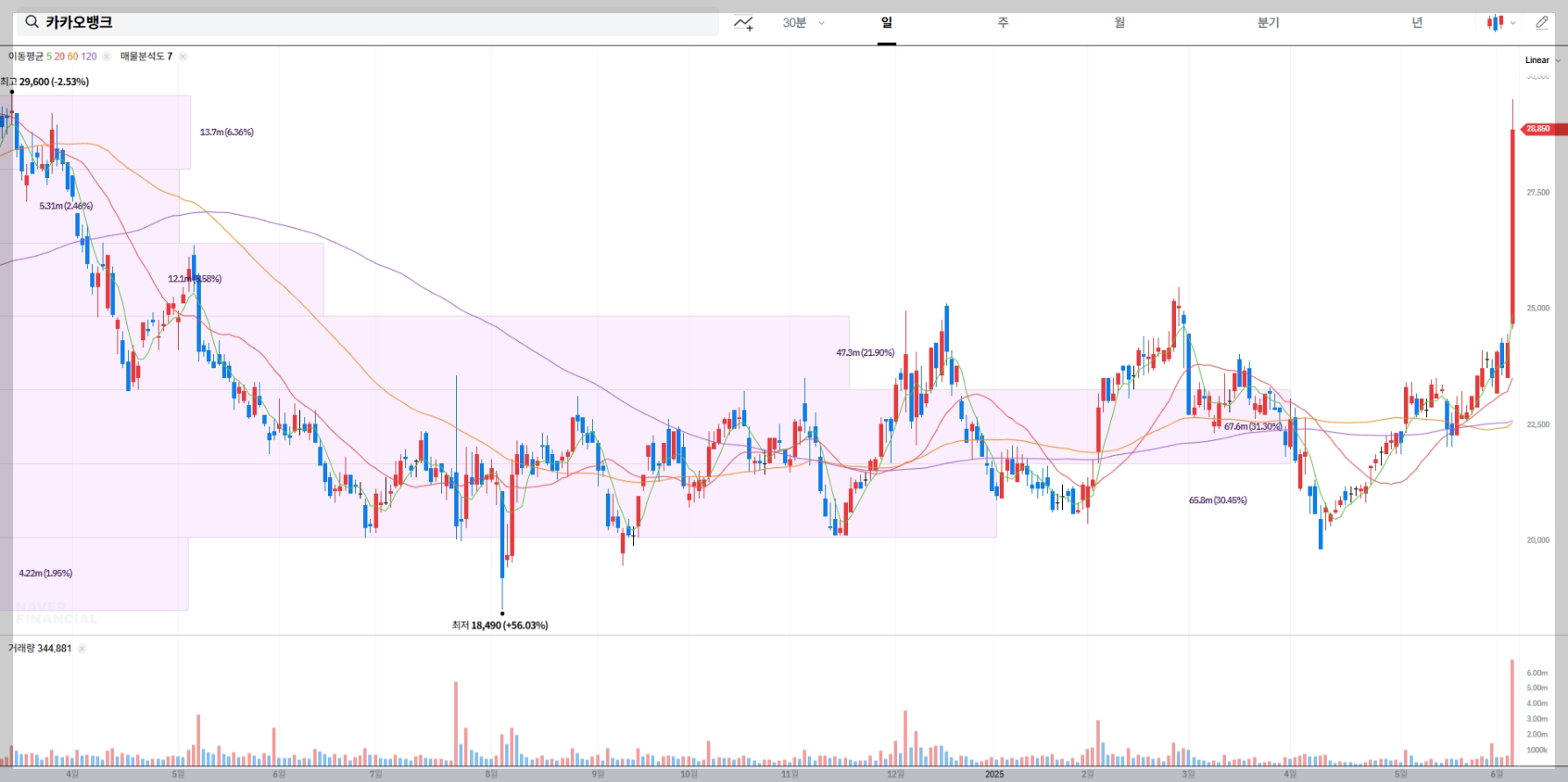The width and height of the screenshot is (1568, 782).
Task: Click the 2025 year axis label
Action: pyautogui.click(x=994, y=774)
